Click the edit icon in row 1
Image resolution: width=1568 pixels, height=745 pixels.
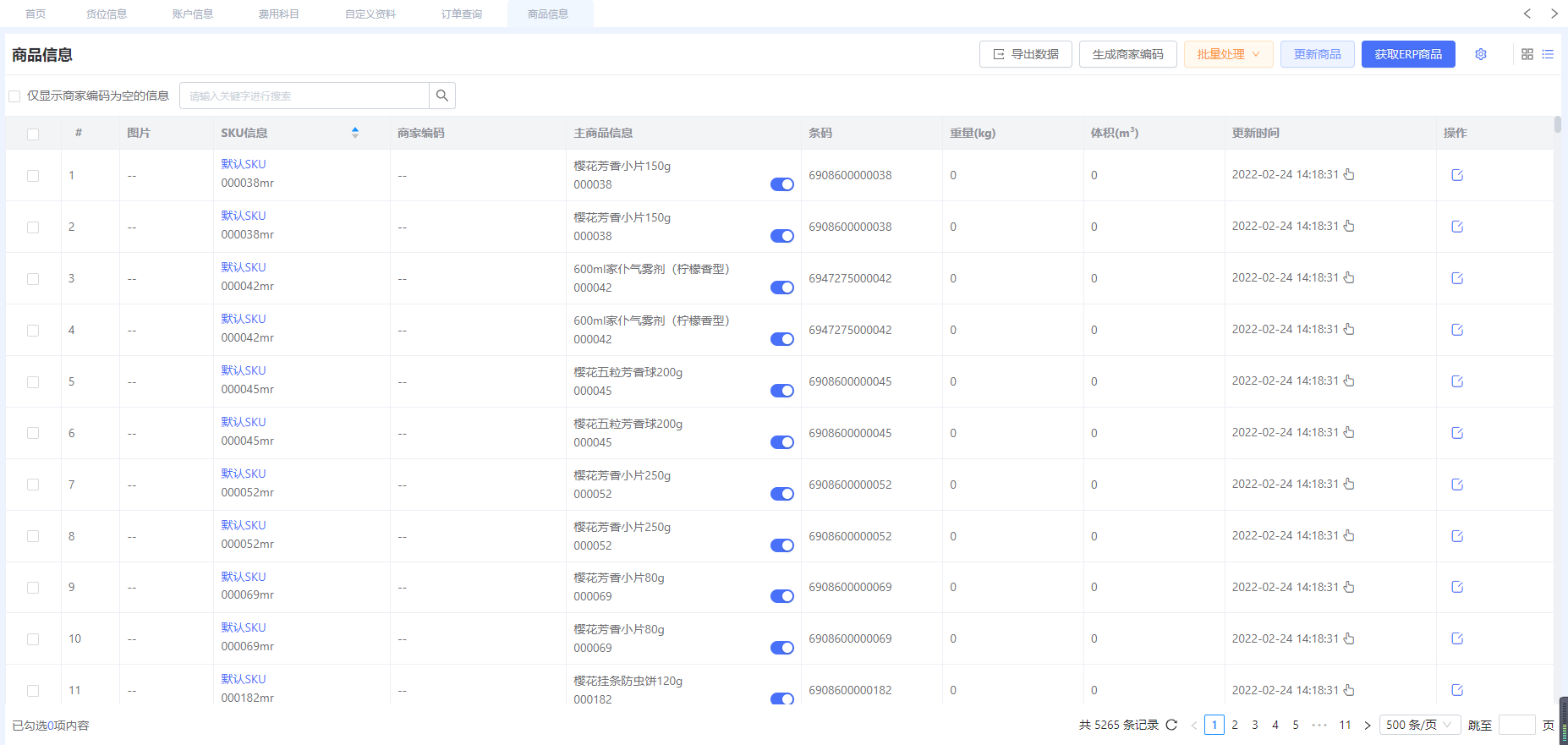tap(1457, 175)
